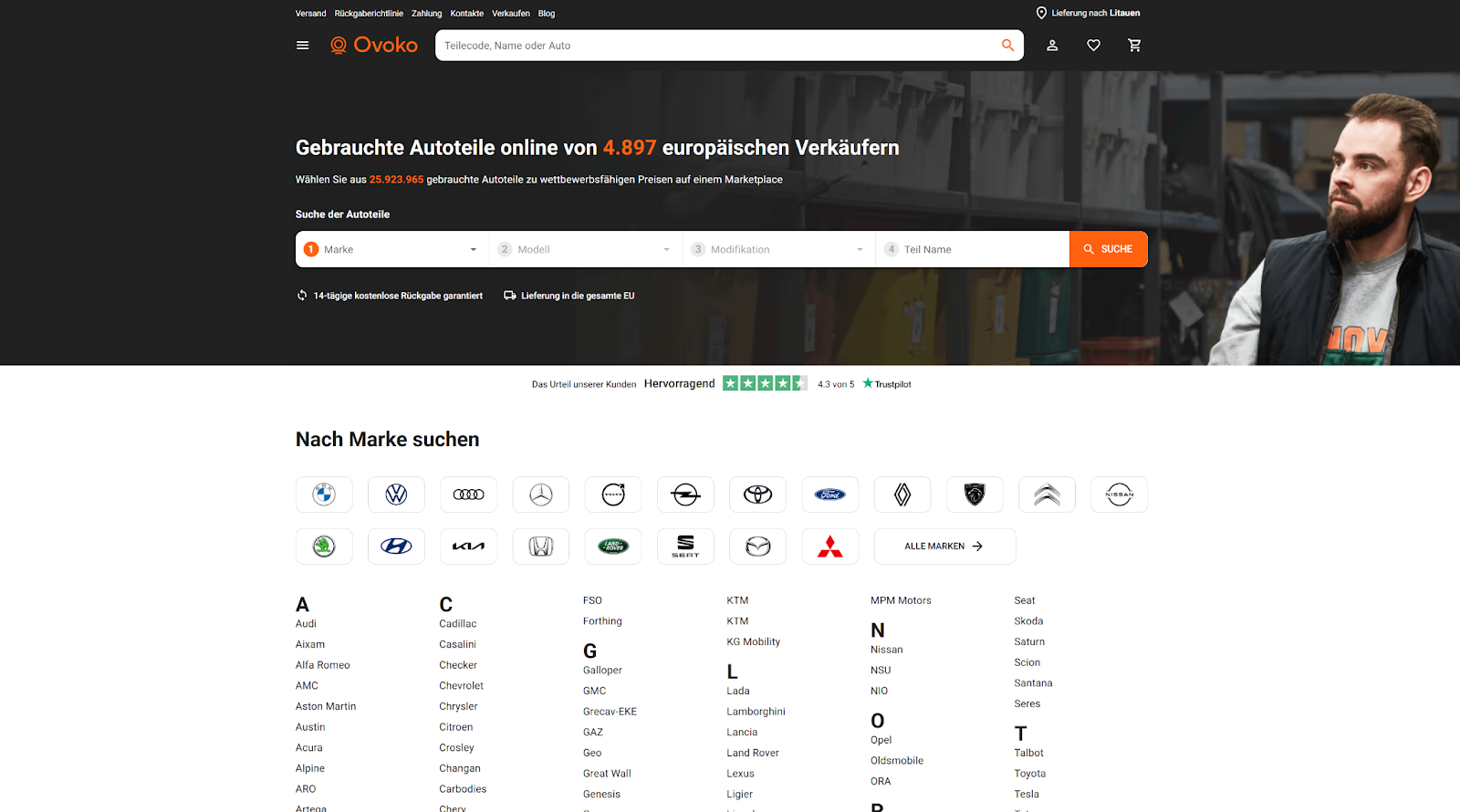Screen dimensions: 1460x812
Task: Open the Talbot brand link
Action: coord(1028,753)
